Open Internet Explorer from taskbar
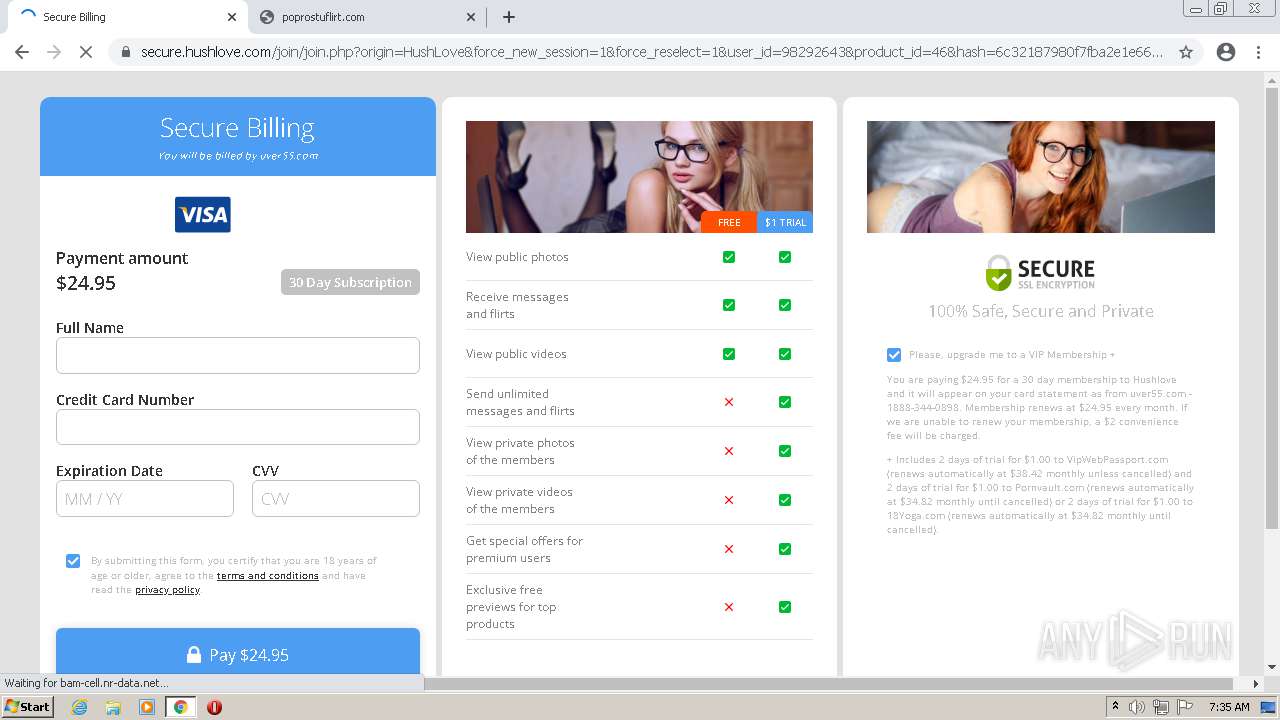1280x720 pixels. point(80,707)
